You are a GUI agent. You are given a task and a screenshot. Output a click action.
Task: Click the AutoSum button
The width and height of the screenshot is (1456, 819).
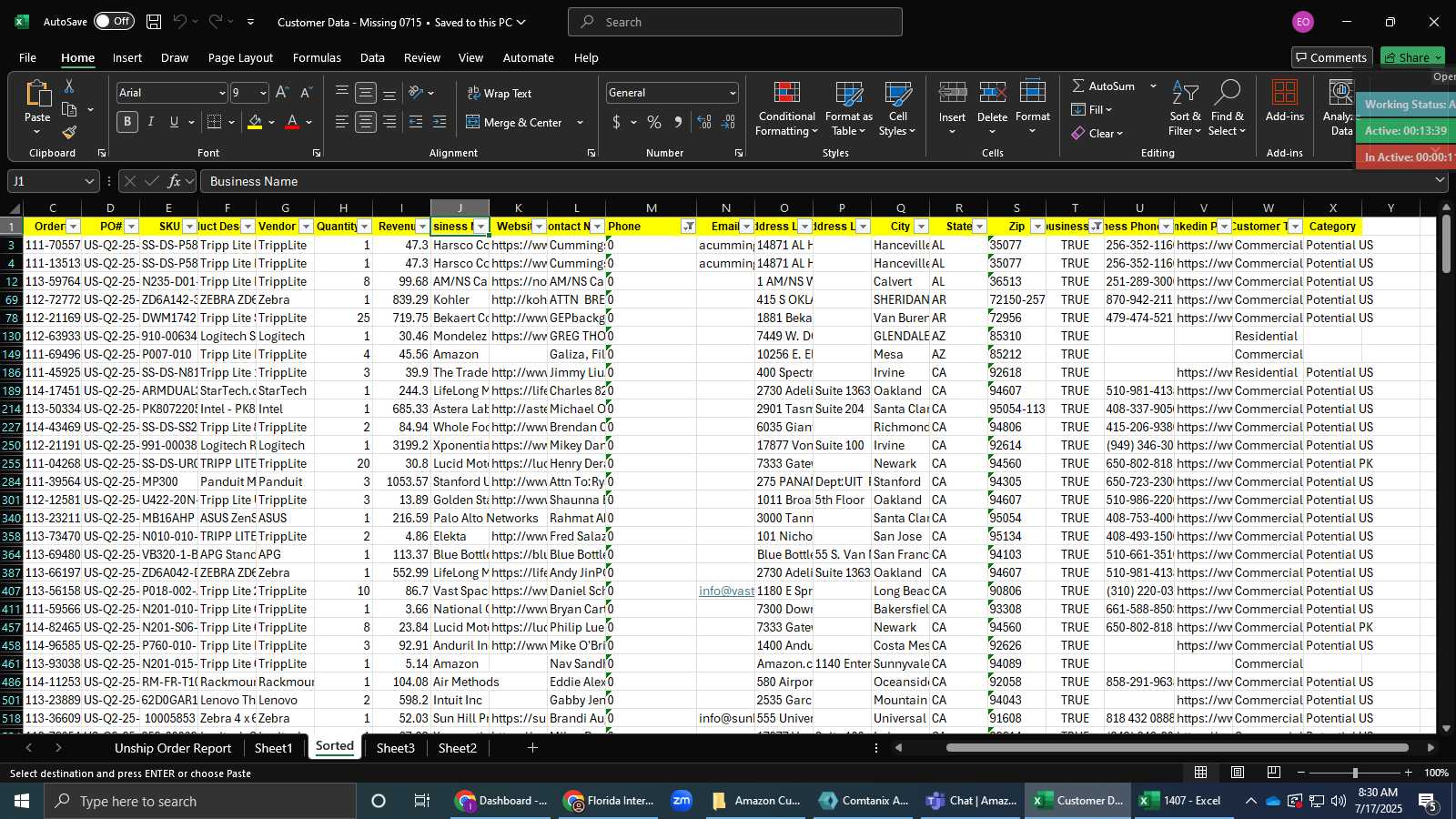pyautogui.click(x=1104, y=86)
